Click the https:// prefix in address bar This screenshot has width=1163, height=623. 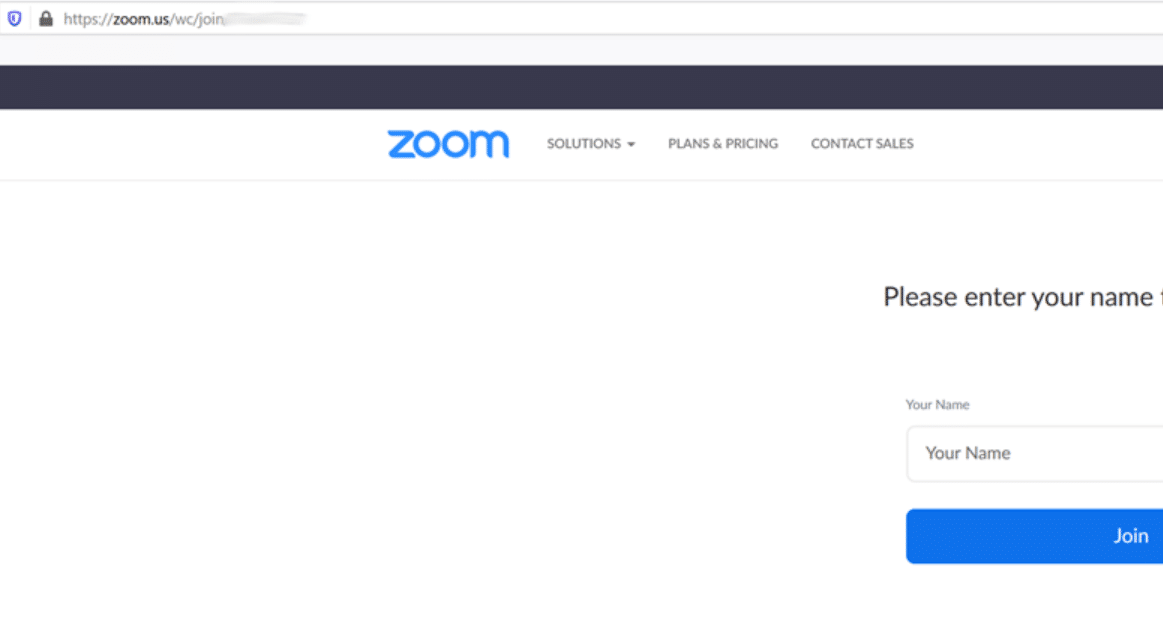click(x=88, y=19)
